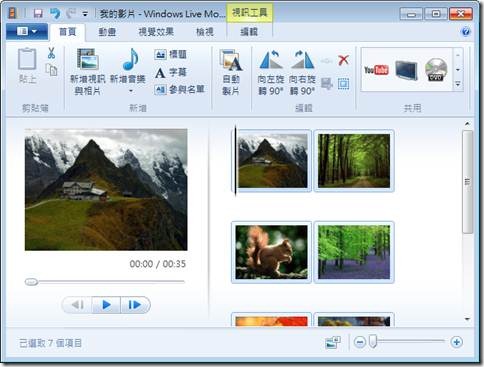Select the squirrel thumbnail clip
484x367 pixels.
(x=271, y=252)
